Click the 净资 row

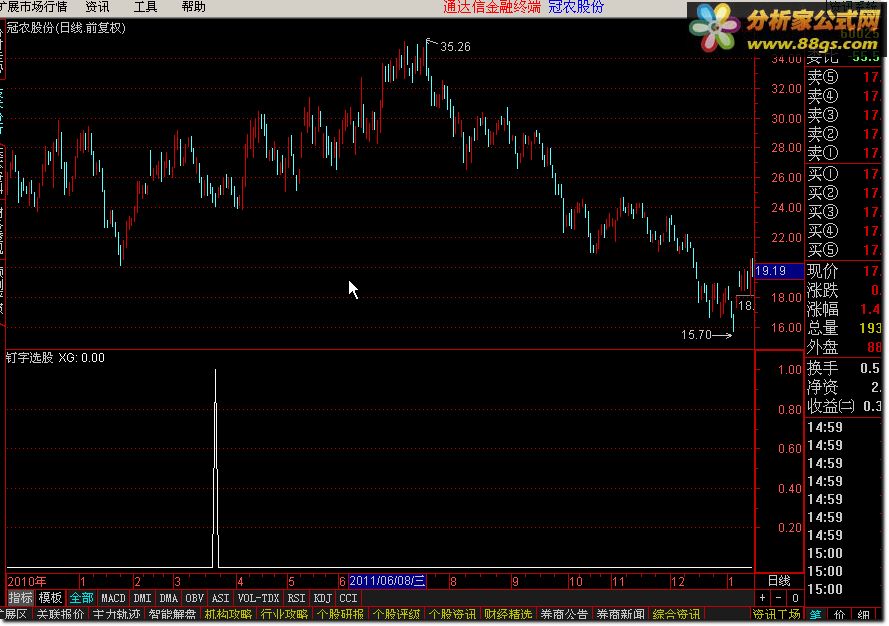844,387
